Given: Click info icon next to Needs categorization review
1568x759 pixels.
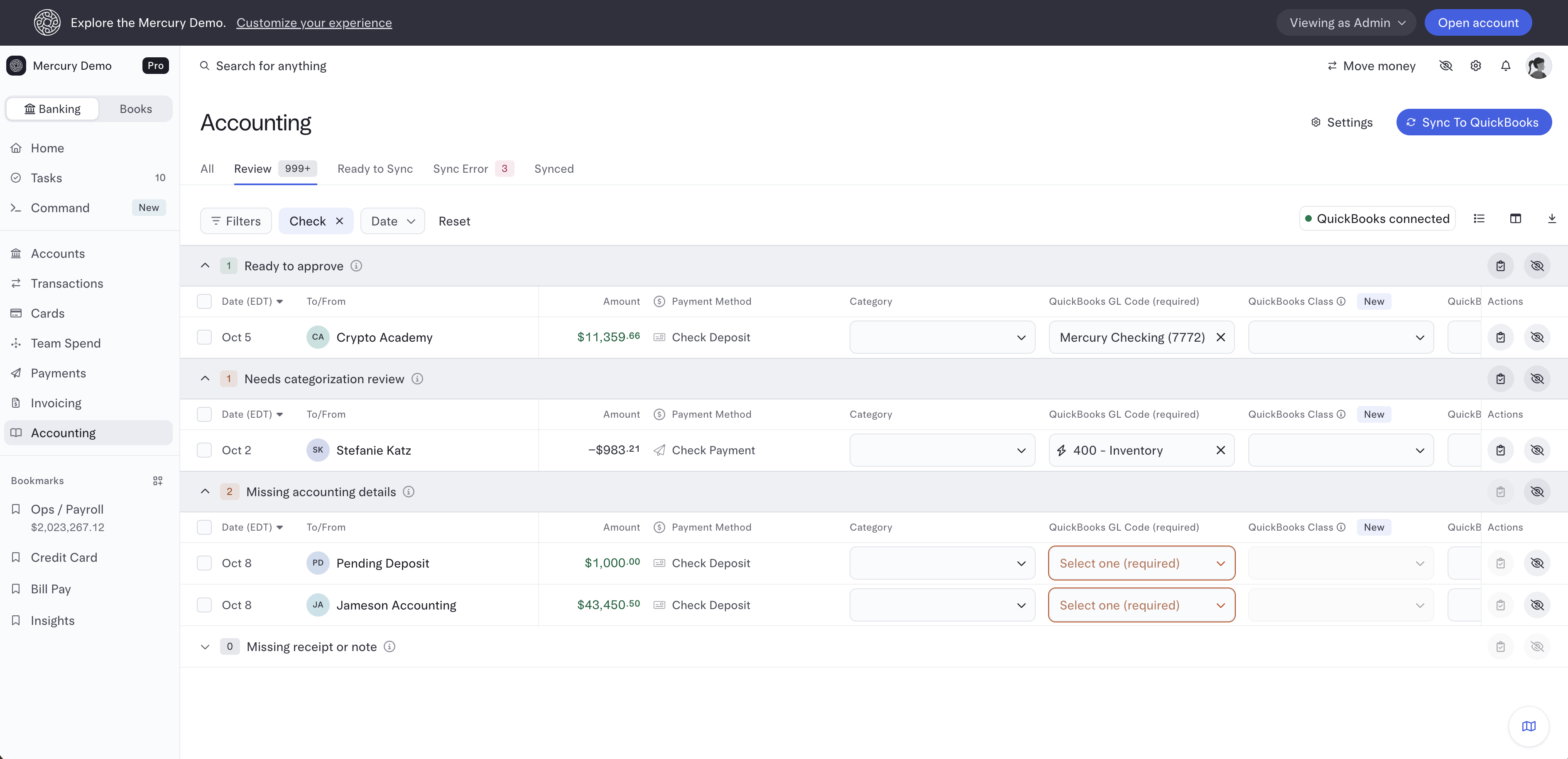Looking at the screenshot, I should (417, 379).
